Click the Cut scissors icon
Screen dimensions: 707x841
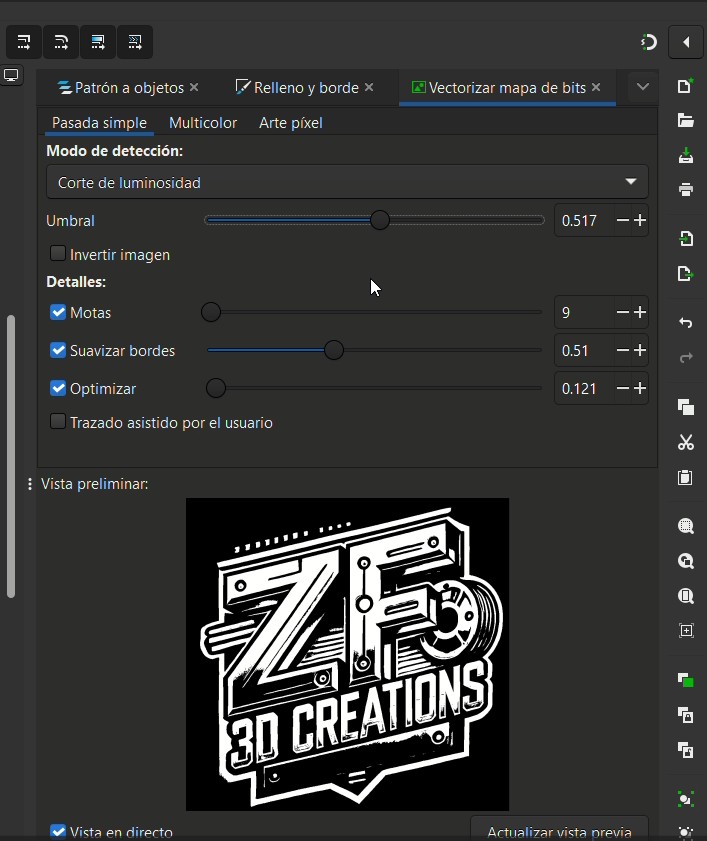pos(686,442)
